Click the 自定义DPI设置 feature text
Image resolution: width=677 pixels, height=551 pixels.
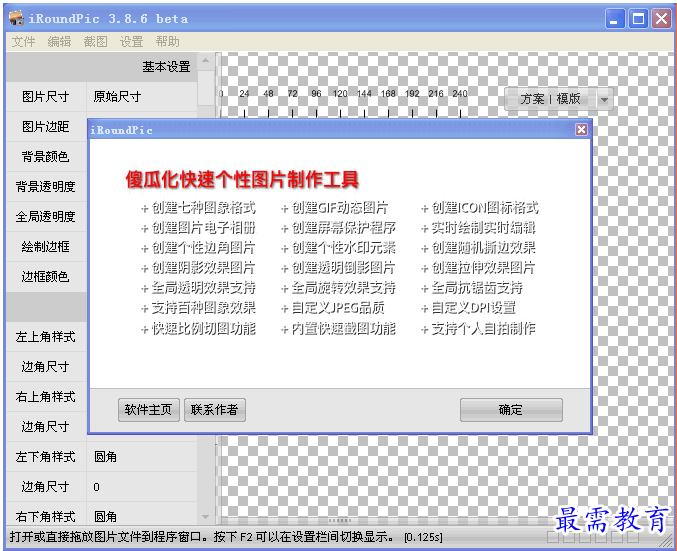[469, 308]
